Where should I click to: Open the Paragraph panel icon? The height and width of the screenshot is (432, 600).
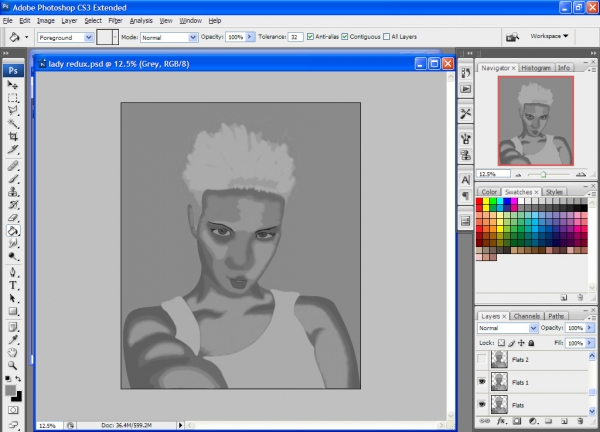click(465, 196)
